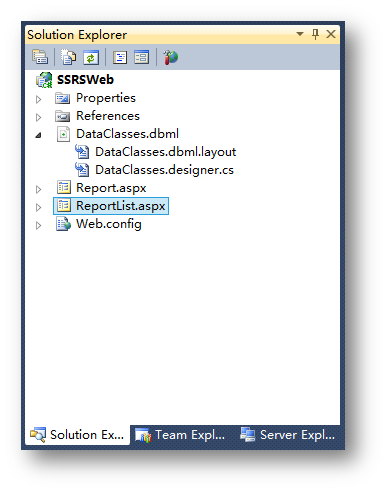Open the ASP.NET Configuration tool icon
This screenshot has width=387, height=492.
[x=171, y=57]
